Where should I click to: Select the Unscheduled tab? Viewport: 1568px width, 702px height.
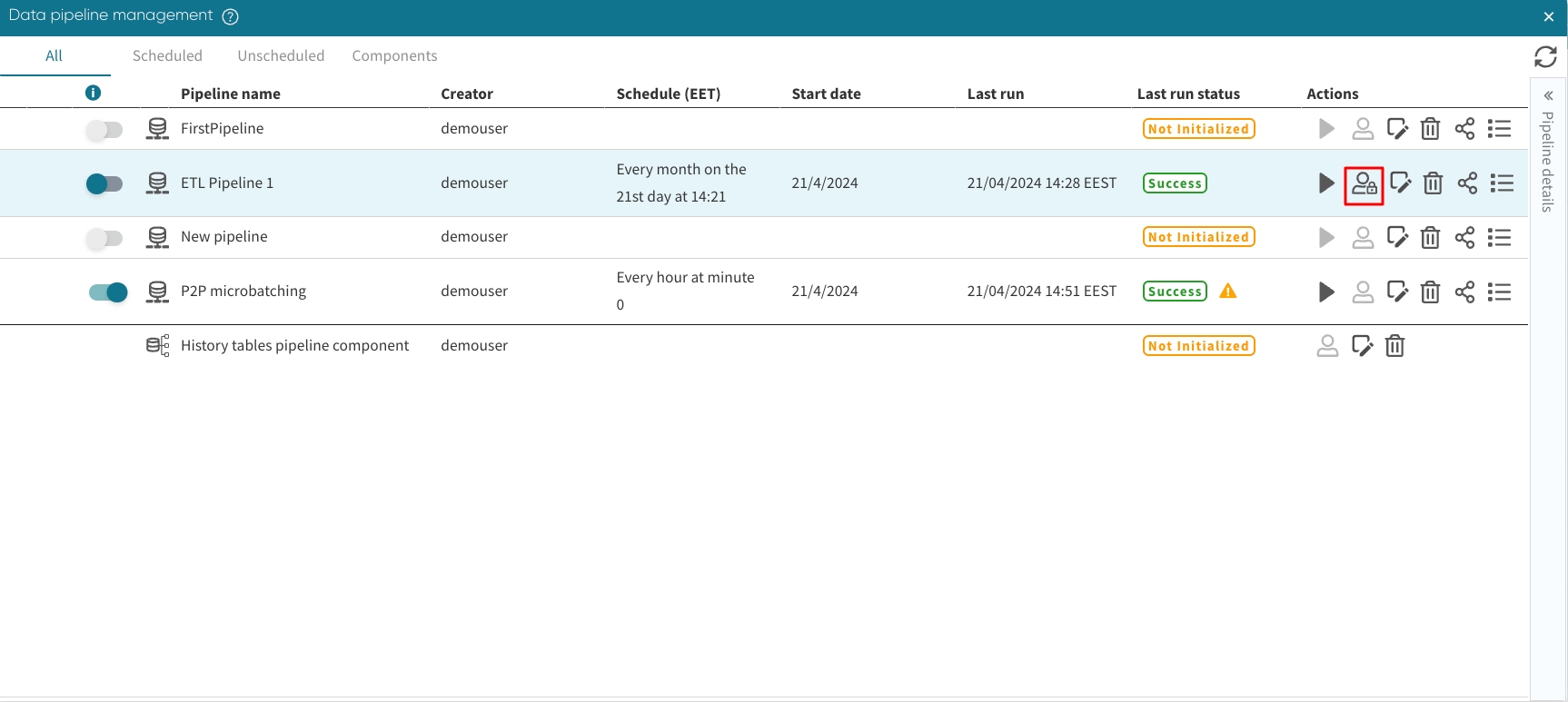pos(281,55)
